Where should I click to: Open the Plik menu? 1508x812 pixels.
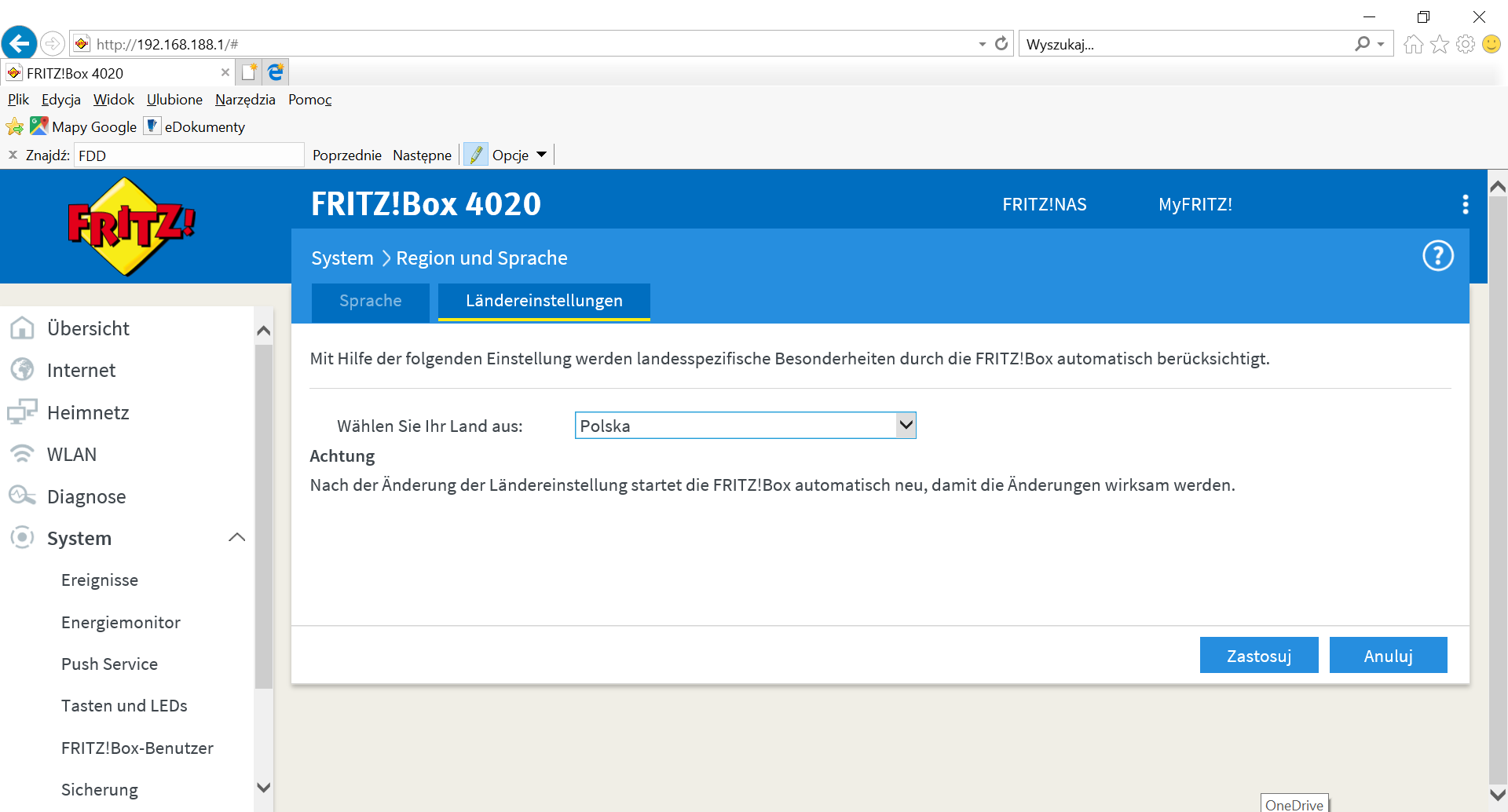tap(18, 100)
